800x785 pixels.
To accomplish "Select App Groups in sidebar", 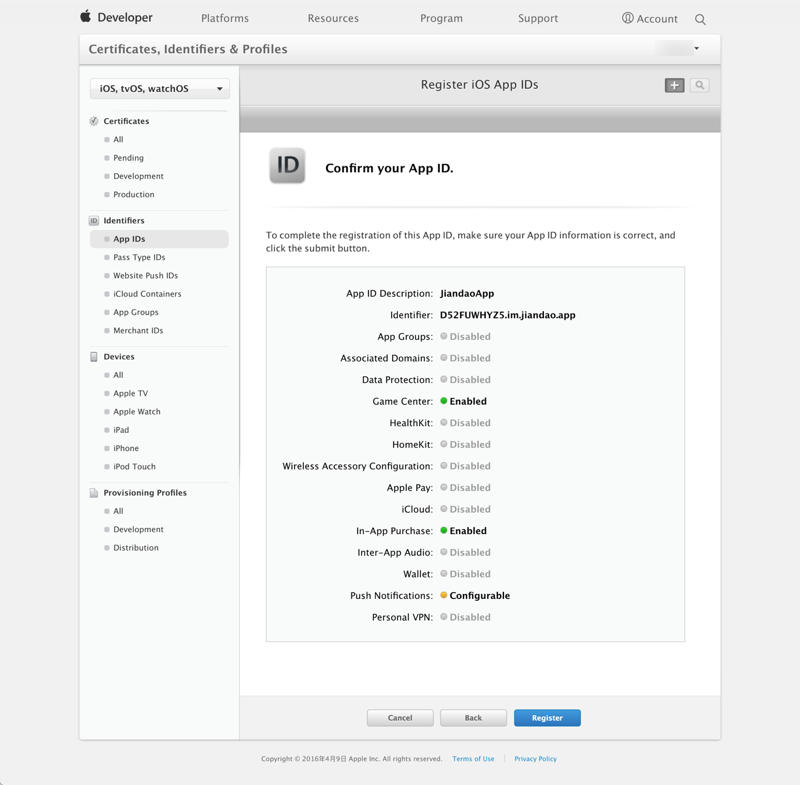I will click(136, 312).
